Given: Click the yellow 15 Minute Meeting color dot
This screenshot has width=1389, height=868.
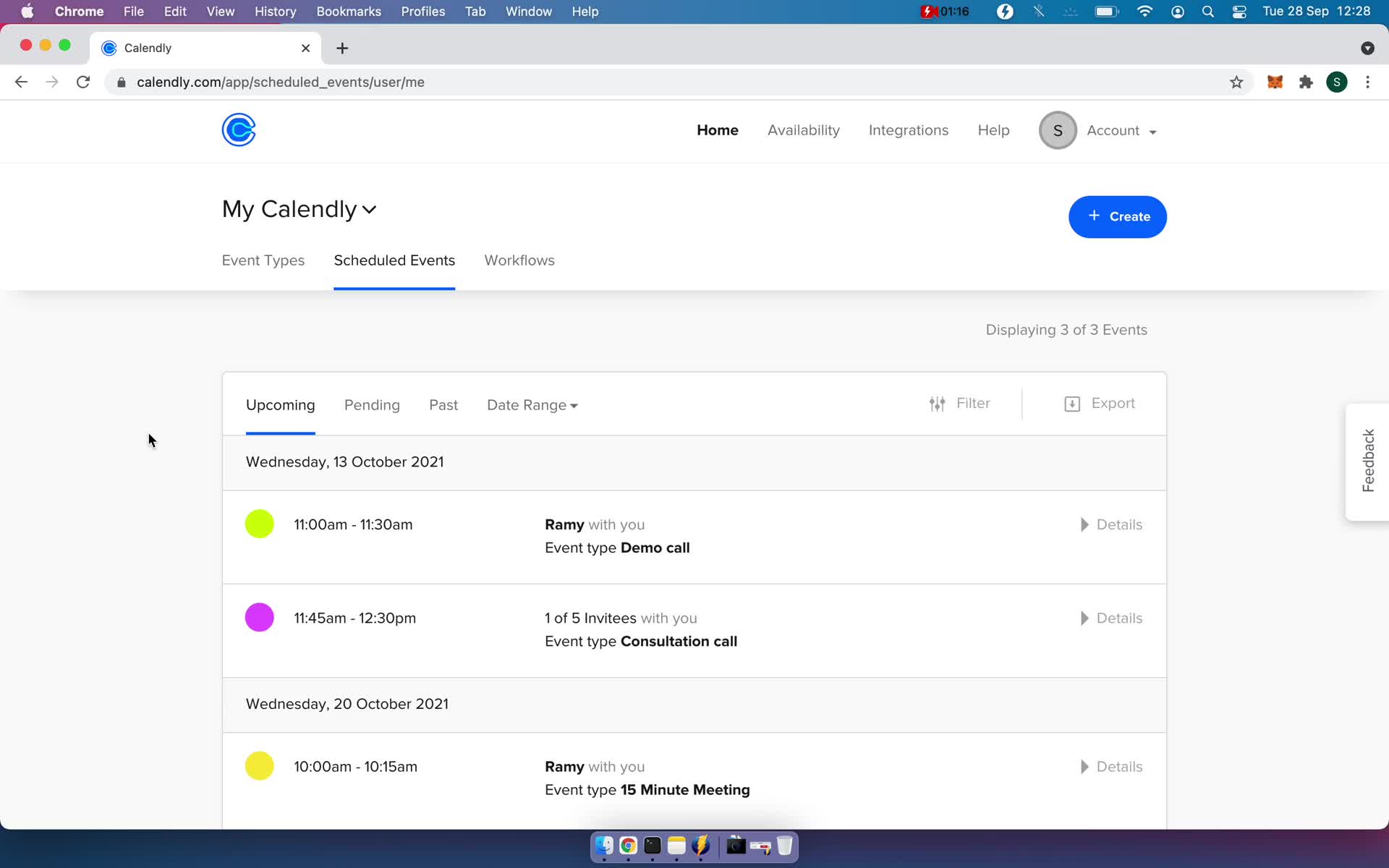Looking at the screenshot, I should coord(260,766).
